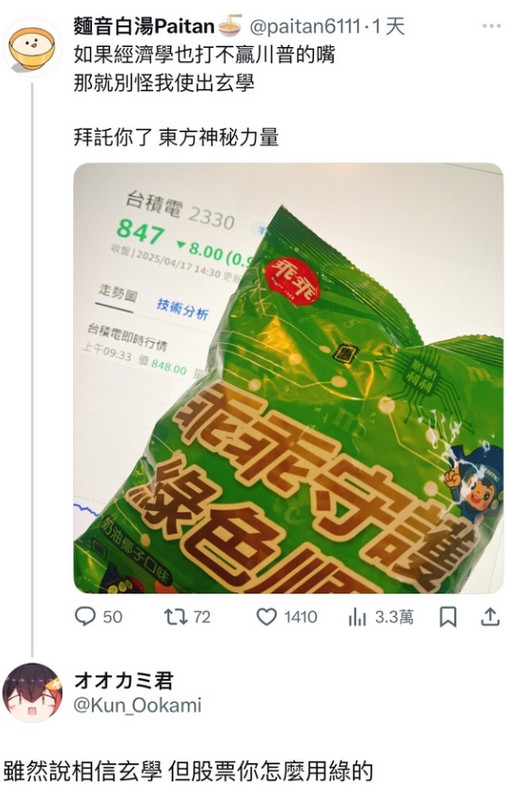This screenshot has width=514, height=800.
Task: Open オオカミ君's anime profile avatar
Action: [x=32, y=692]
